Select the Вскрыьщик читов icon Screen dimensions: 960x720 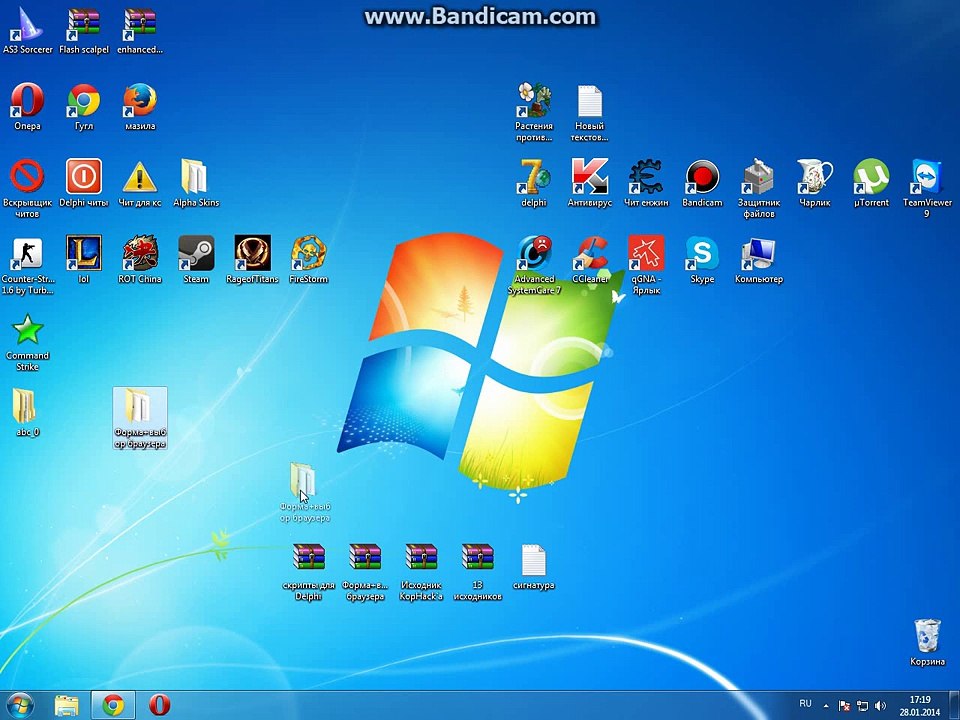28,188
